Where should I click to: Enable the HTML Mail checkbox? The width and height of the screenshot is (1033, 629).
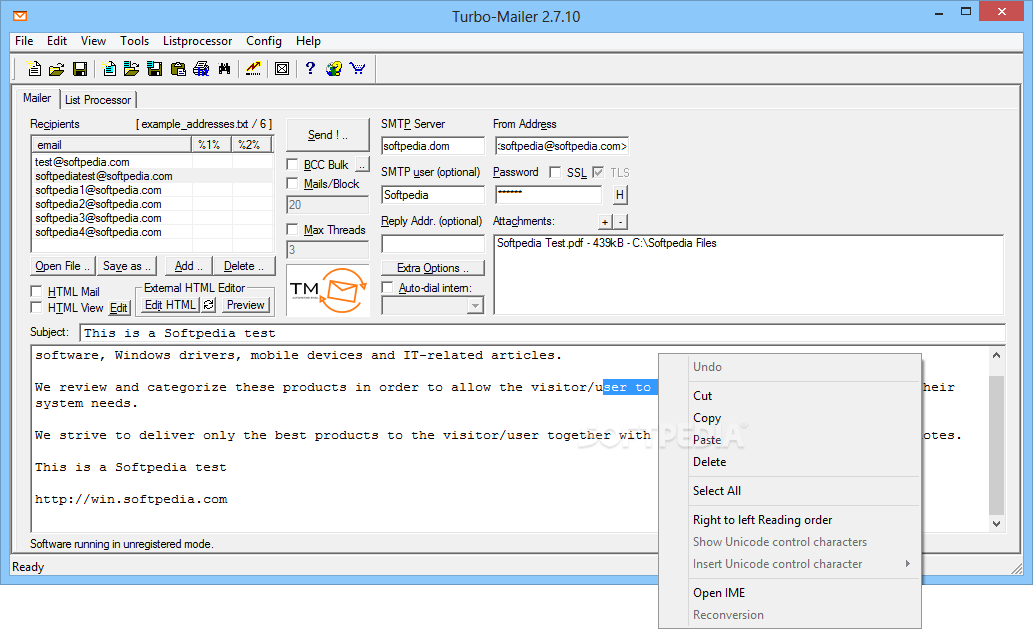pos(37,291)
